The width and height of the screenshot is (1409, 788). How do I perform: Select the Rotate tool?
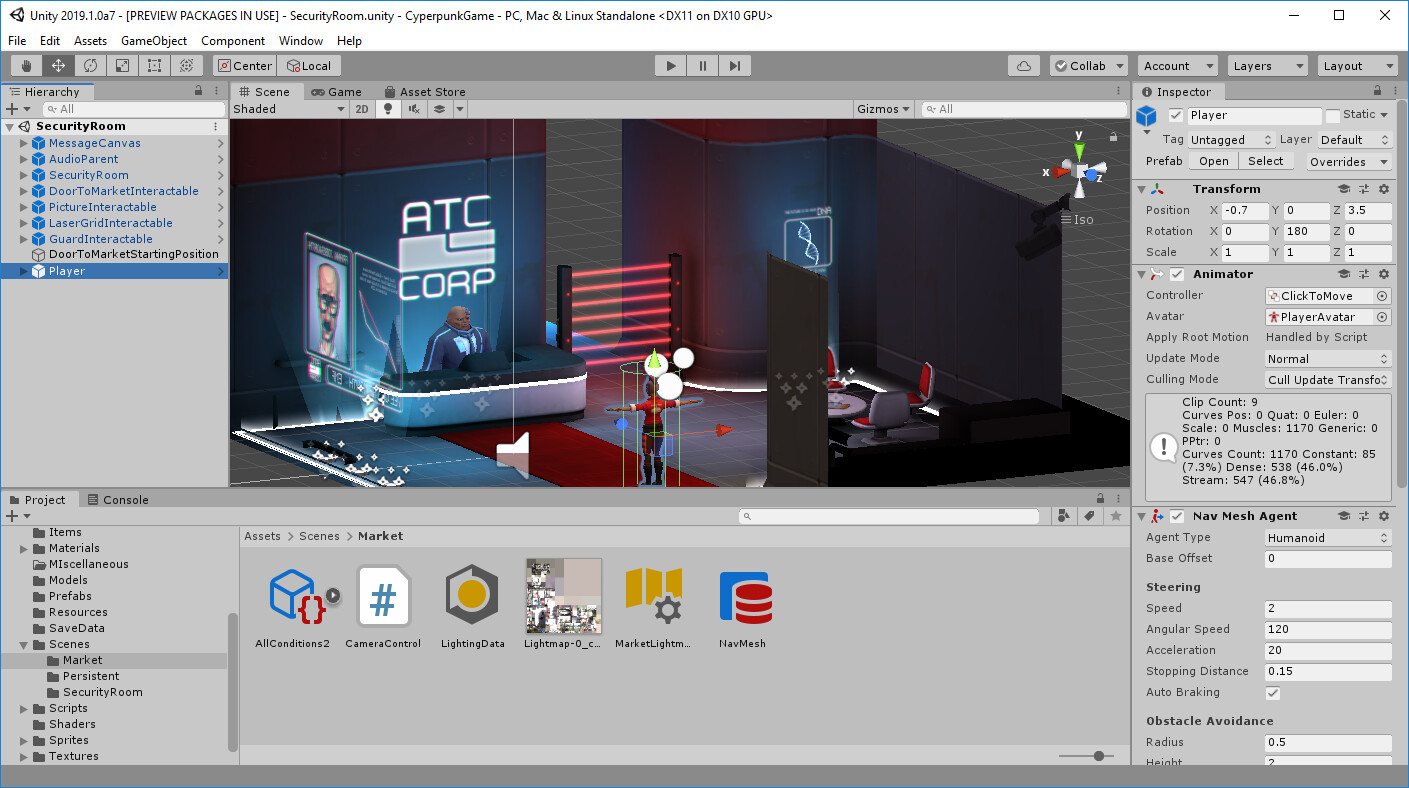point(88,64)
